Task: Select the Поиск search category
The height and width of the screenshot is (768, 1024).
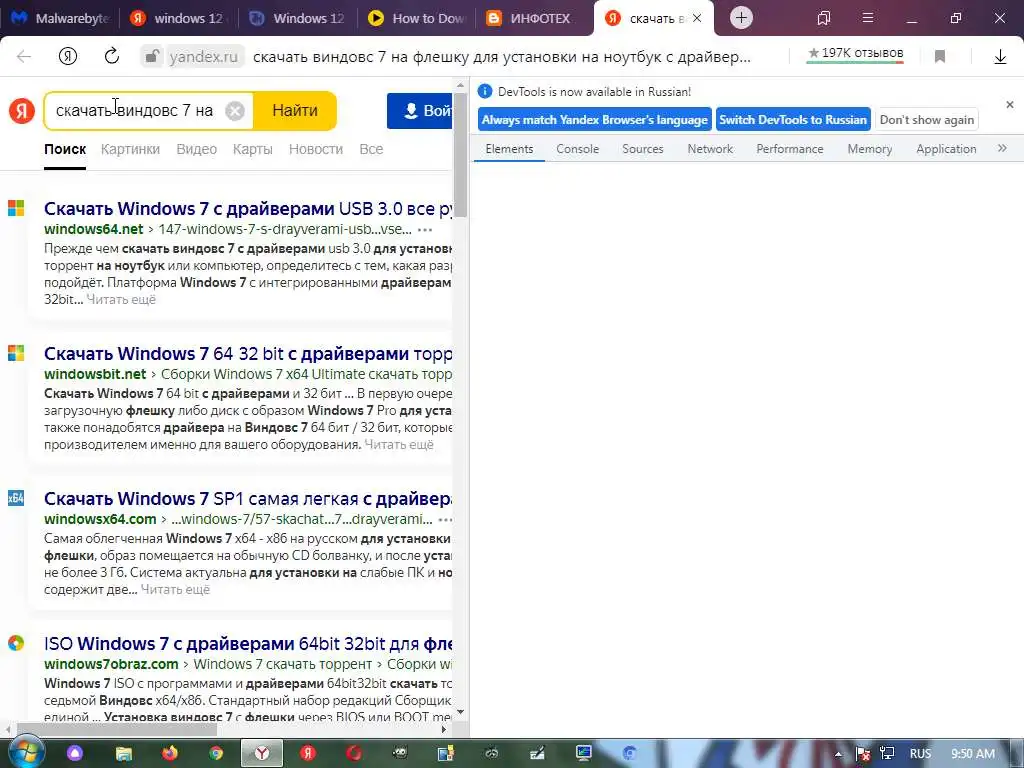Action: point(65,149)
